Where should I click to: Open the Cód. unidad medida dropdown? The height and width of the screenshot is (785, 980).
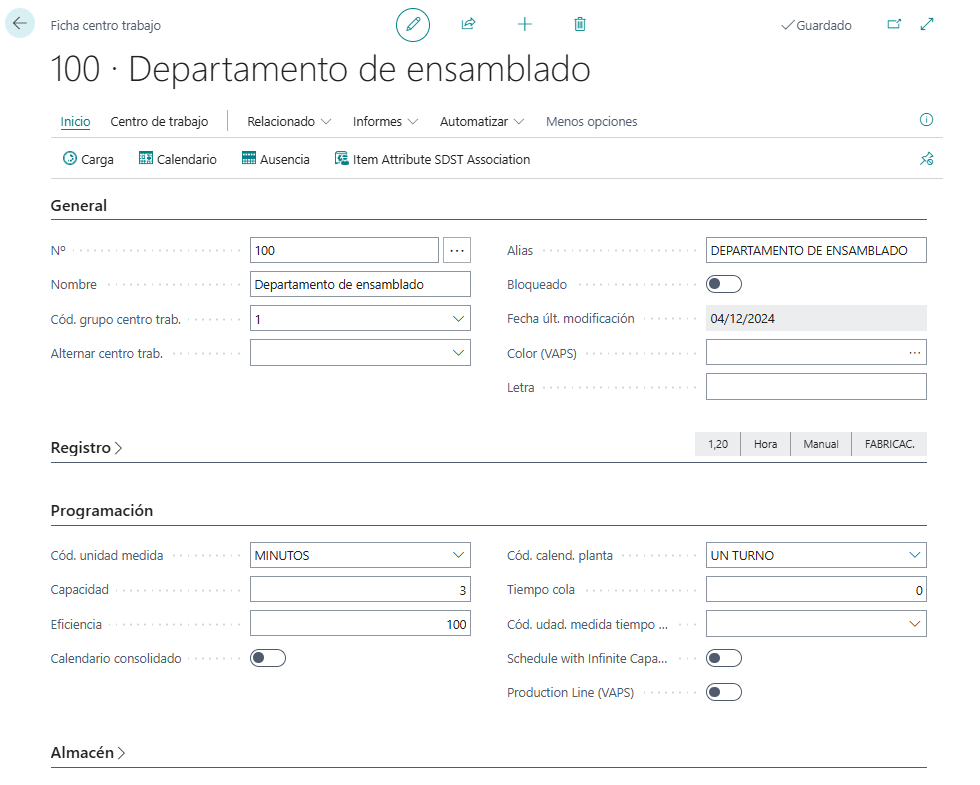click(461, 555)
